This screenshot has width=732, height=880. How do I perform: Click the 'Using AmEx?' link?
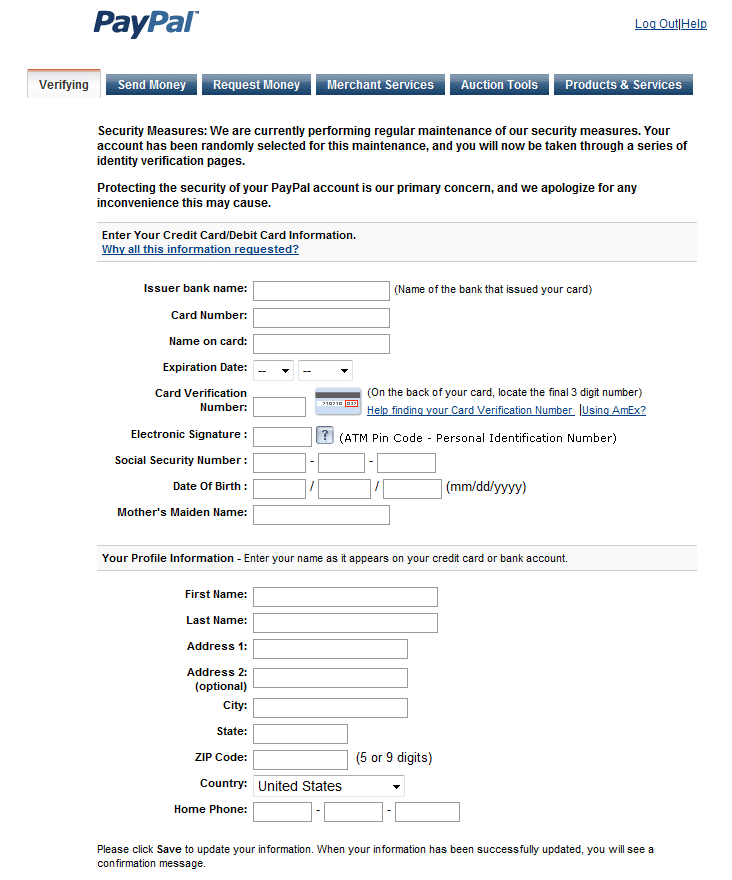(614, 410)
